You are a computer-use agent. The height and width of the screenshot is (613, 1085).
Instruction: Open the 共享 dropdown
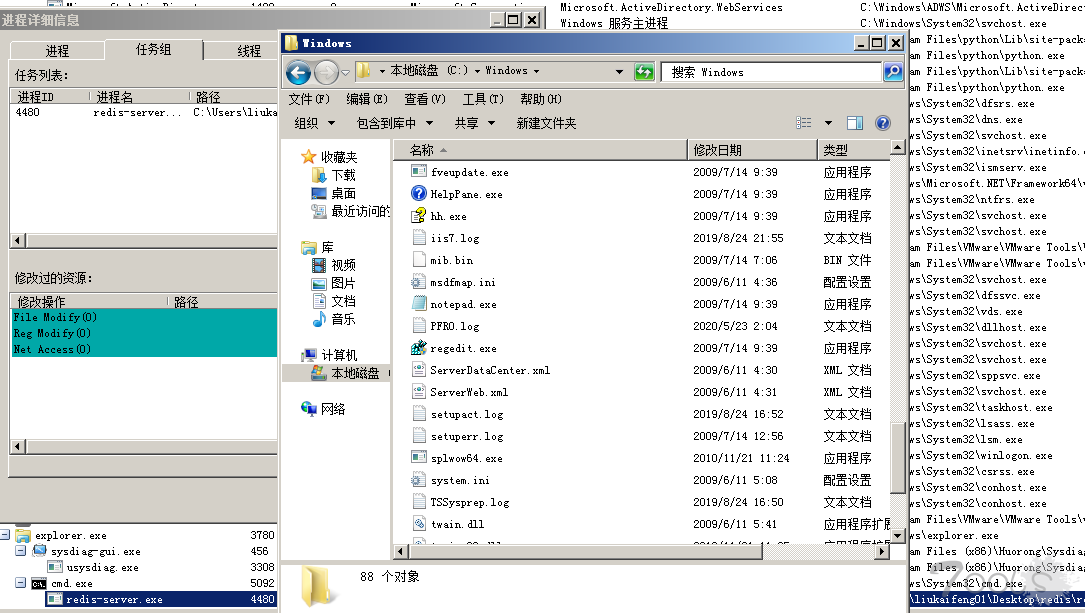tap(475, 123)
